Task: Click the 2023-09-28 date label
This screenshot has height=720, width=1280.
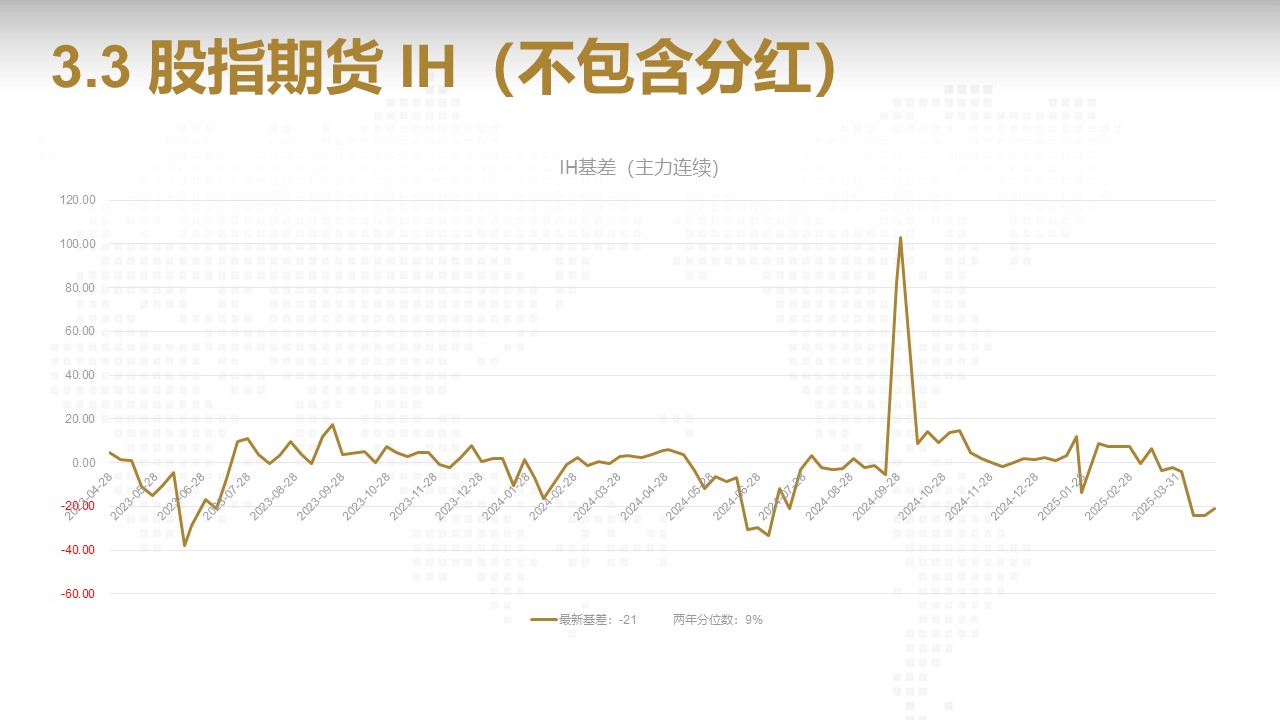Action: coord(322,496)
